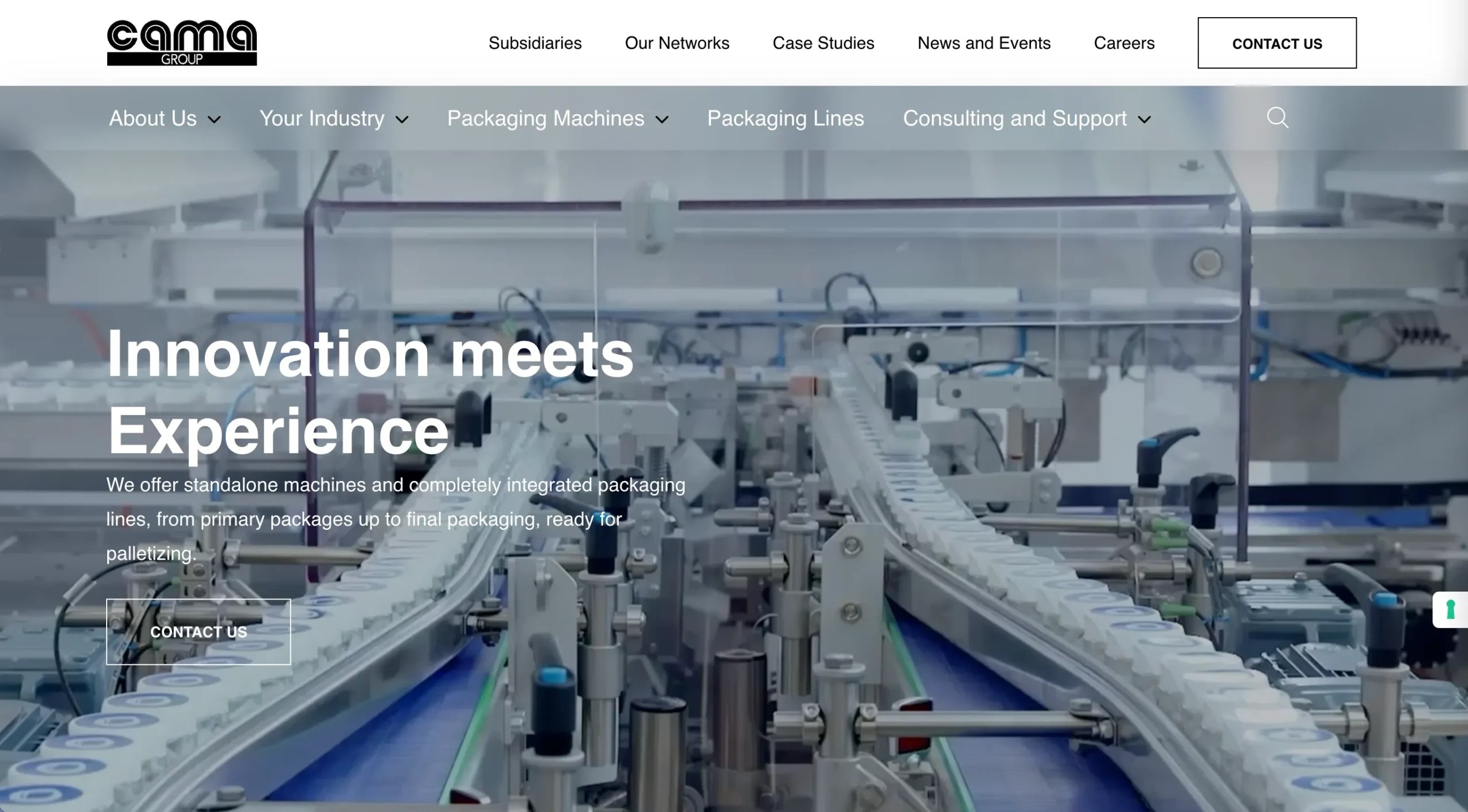Click the CONTACT US button in the hero banner

click(198, 631)
